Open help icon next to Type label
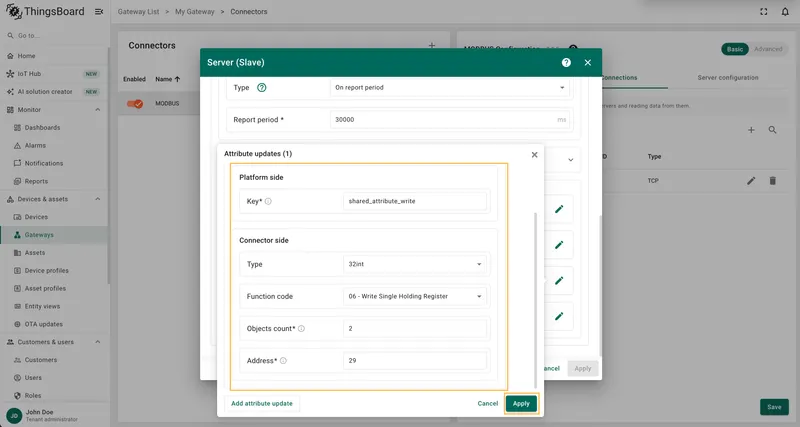Screen dimensions: 800x427 tap(262, 88)
